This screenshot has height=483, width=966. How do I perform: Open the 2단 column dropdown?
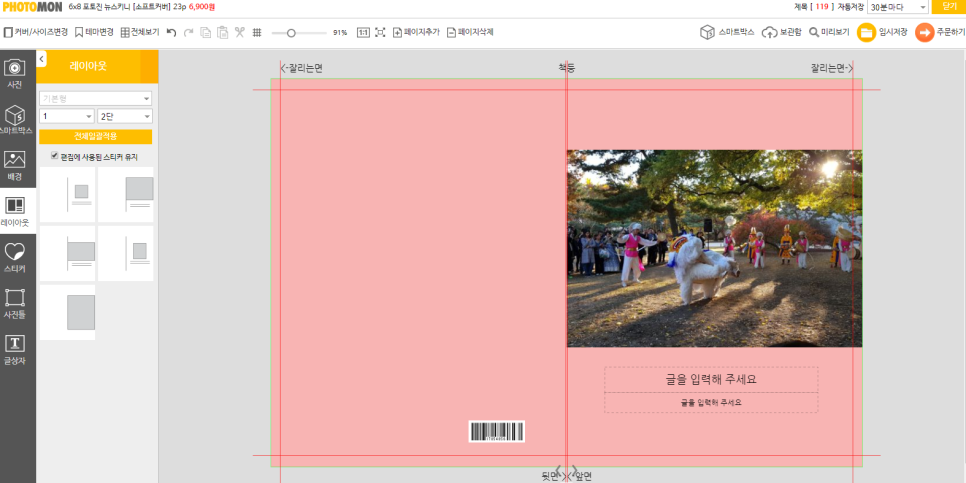pyautogui.click(x=124, y=116)
